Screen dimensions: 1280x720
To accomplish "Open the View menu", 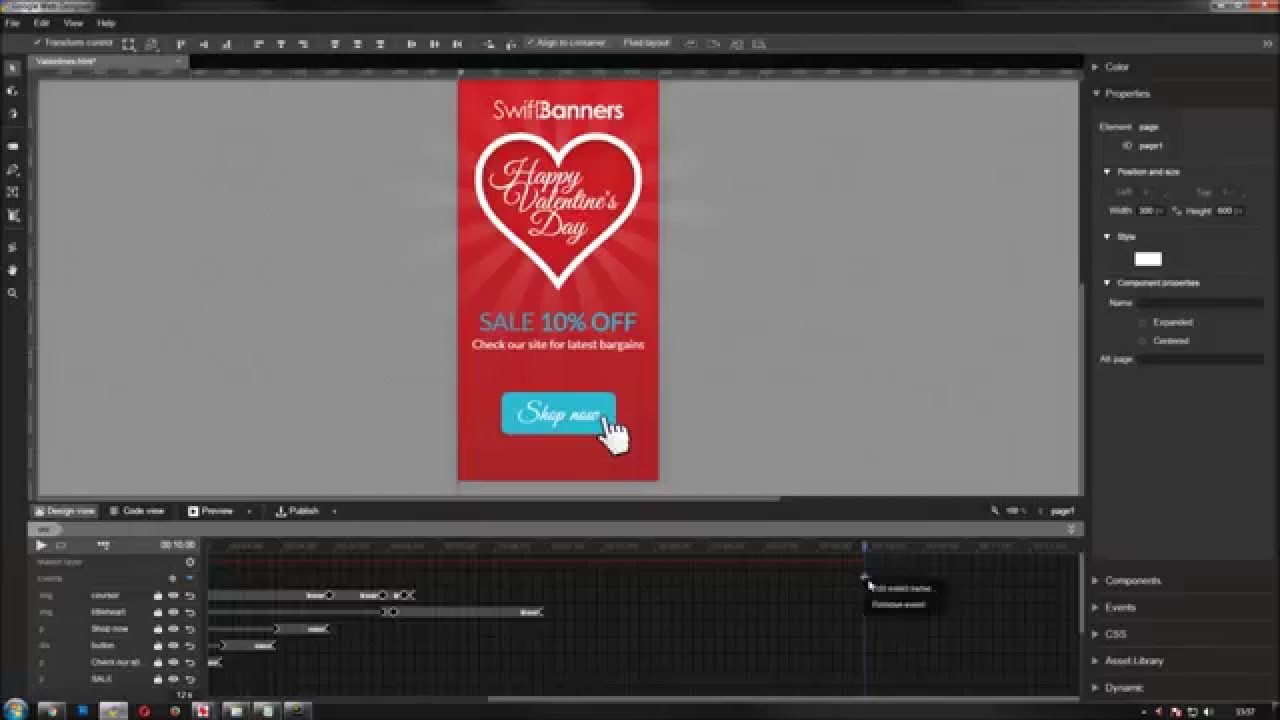I will (x=74, y=23).
